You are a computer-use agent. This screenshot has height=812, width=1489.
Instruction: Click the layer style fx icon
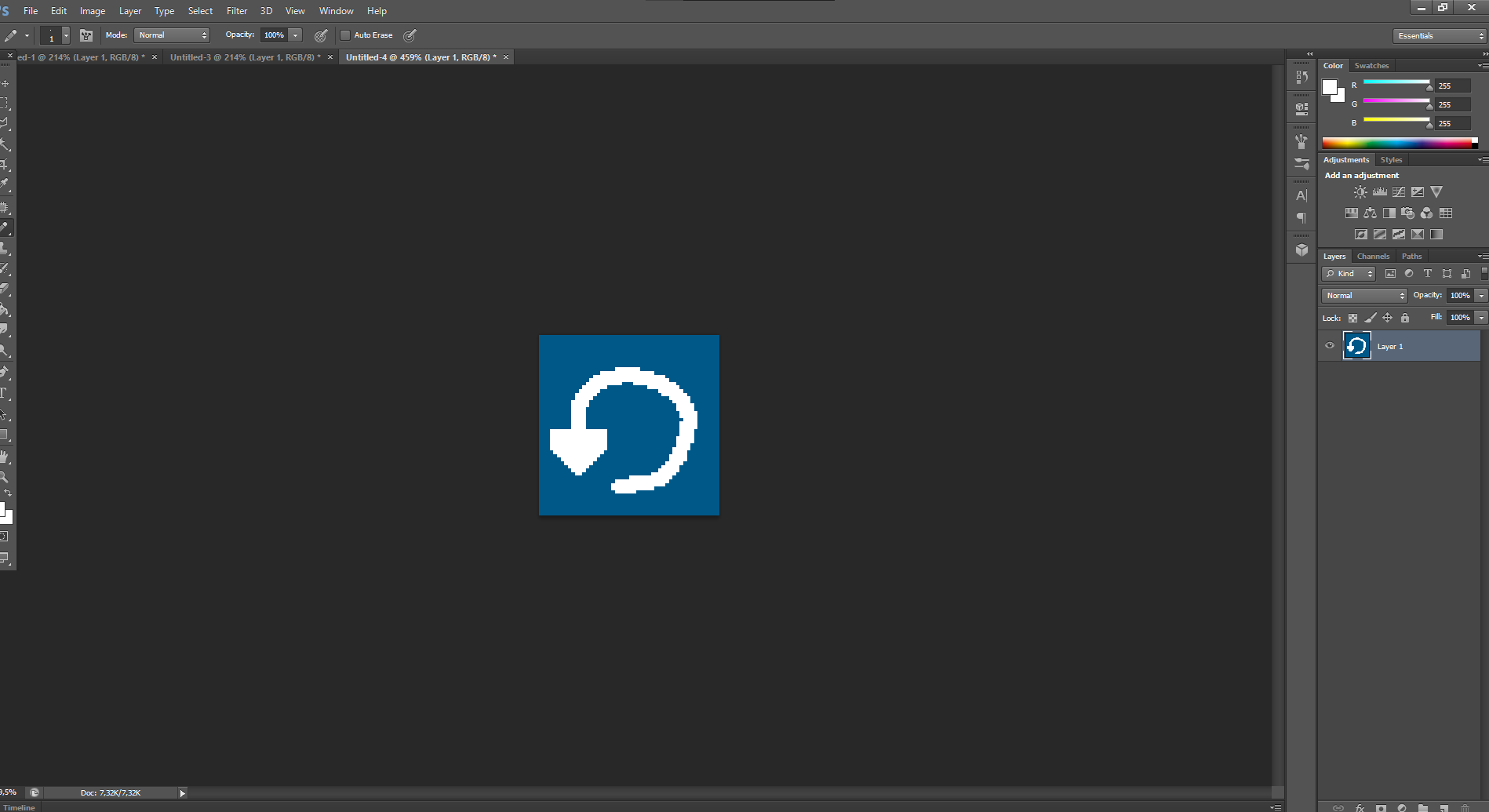pyautogui.click(x=1360, y=807)
